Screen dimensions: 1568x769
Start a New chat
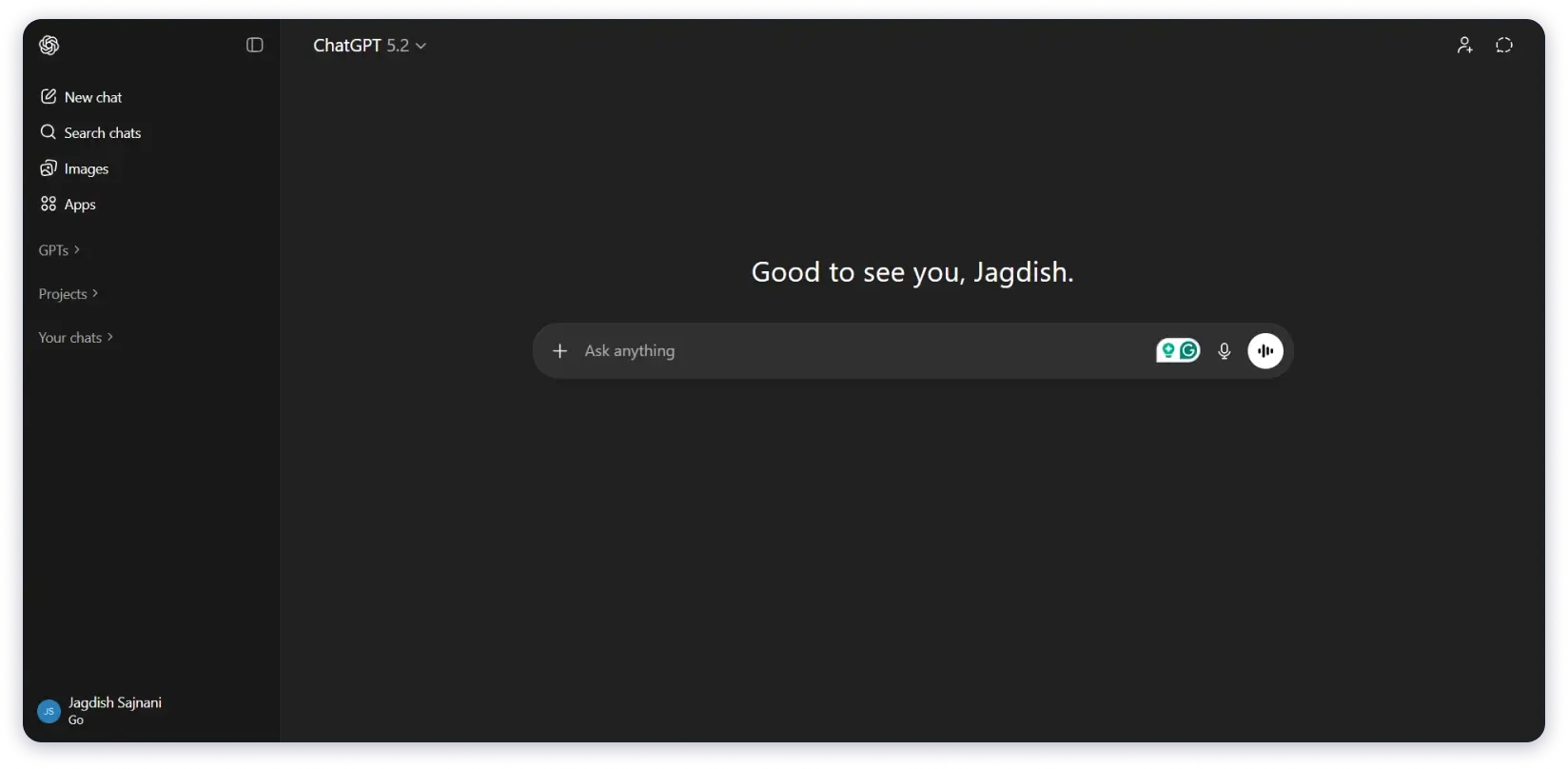(81, 97)
